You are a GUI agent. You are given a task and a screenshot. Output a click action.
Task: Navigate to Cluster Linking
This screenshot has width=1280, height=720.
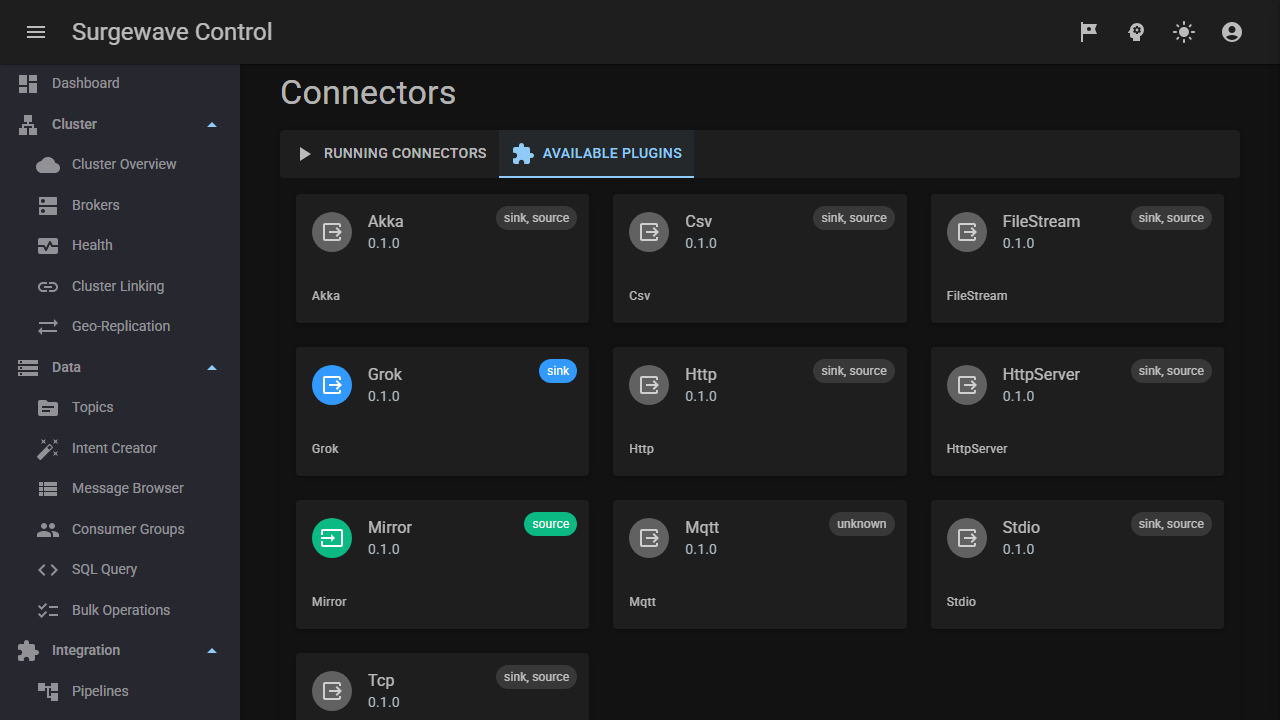click(118, 287)
